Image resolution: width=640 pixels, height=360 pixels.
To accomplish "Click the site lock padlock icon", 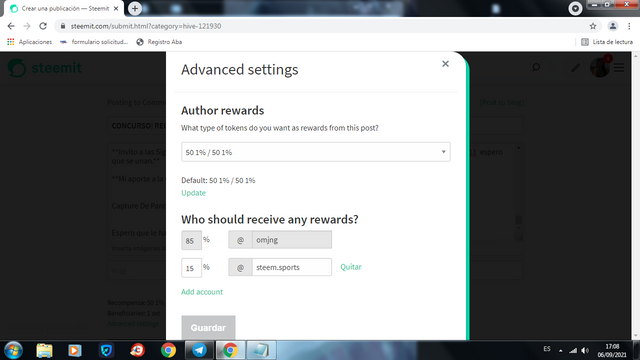I will click(x=62, y=26).
